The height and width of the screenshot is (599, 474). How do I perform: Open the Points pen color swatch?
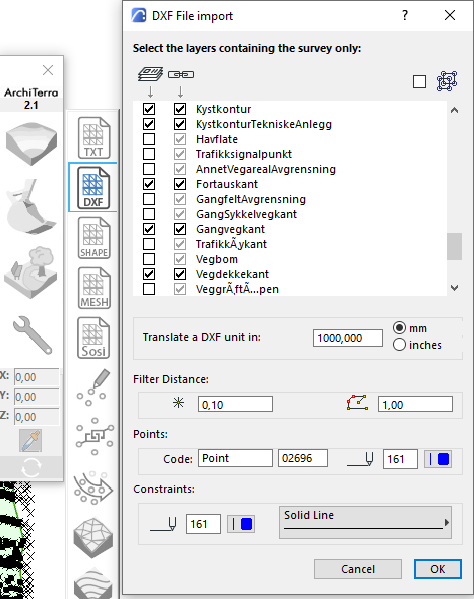point(438,459)
